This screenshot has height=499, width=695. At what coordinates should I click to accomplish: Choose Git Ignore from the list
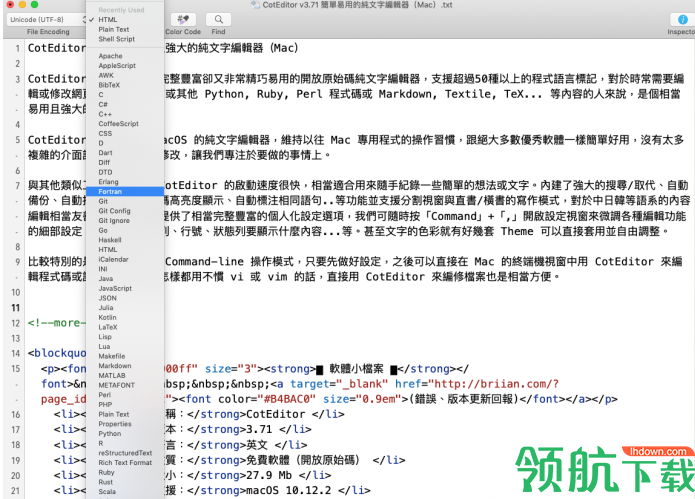click(x=114, y=221)
